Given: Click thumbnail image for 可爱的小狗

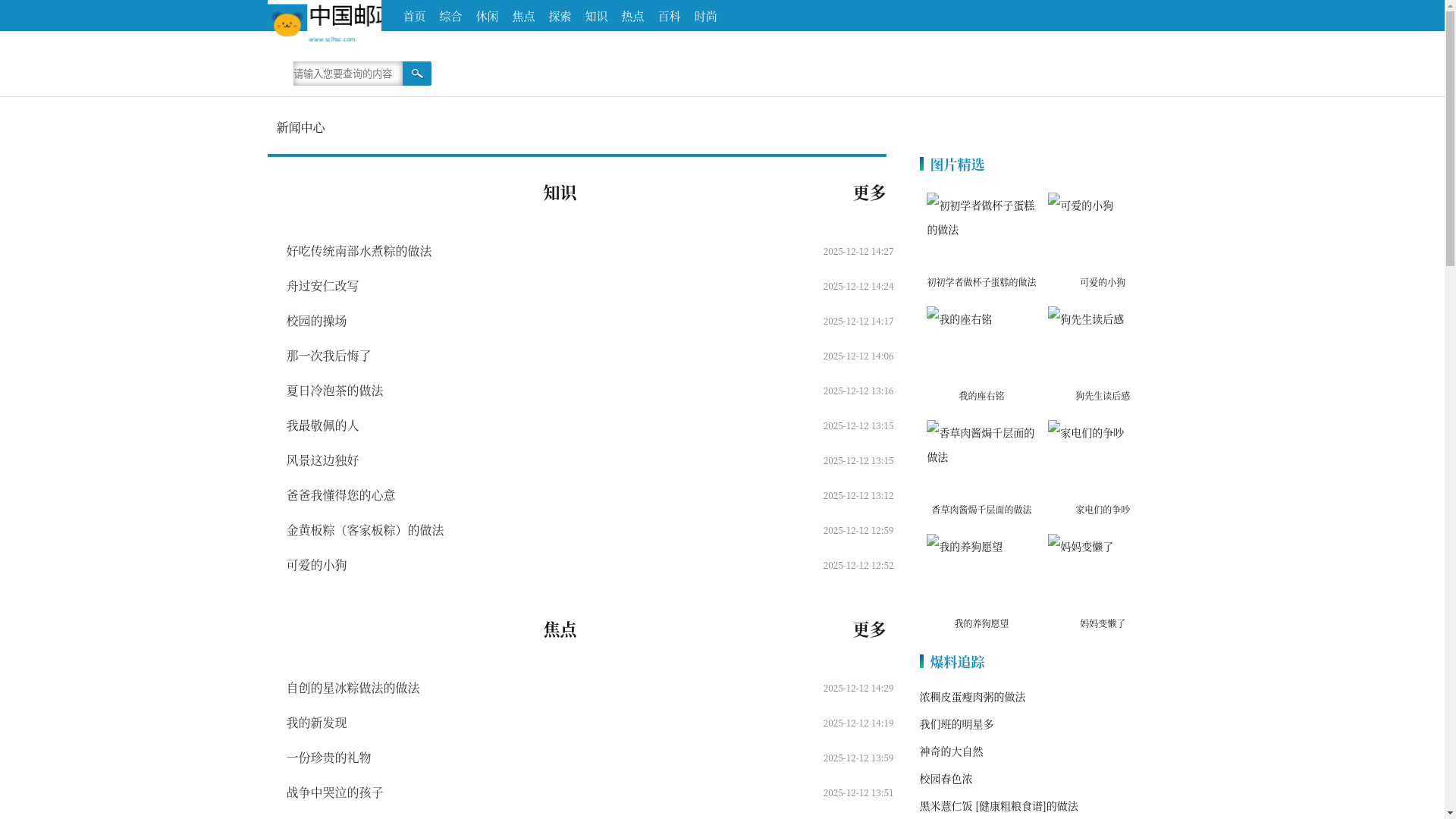Looking at the screenshot, I should (1081, 206).
